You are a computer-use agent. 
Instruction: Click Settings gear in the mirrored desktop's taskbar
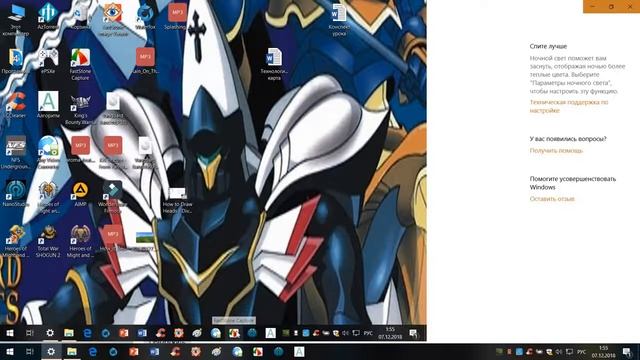point(50,333)
